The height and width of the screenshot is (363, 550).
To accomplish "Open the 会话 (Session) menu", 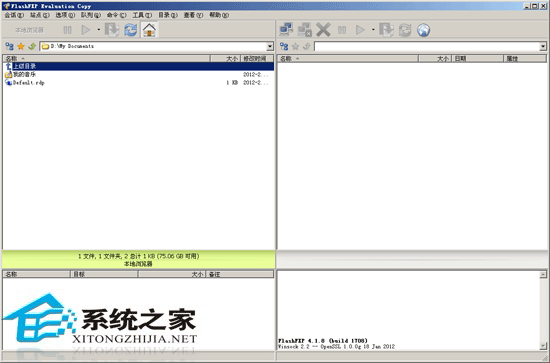I will coord(14,15).
